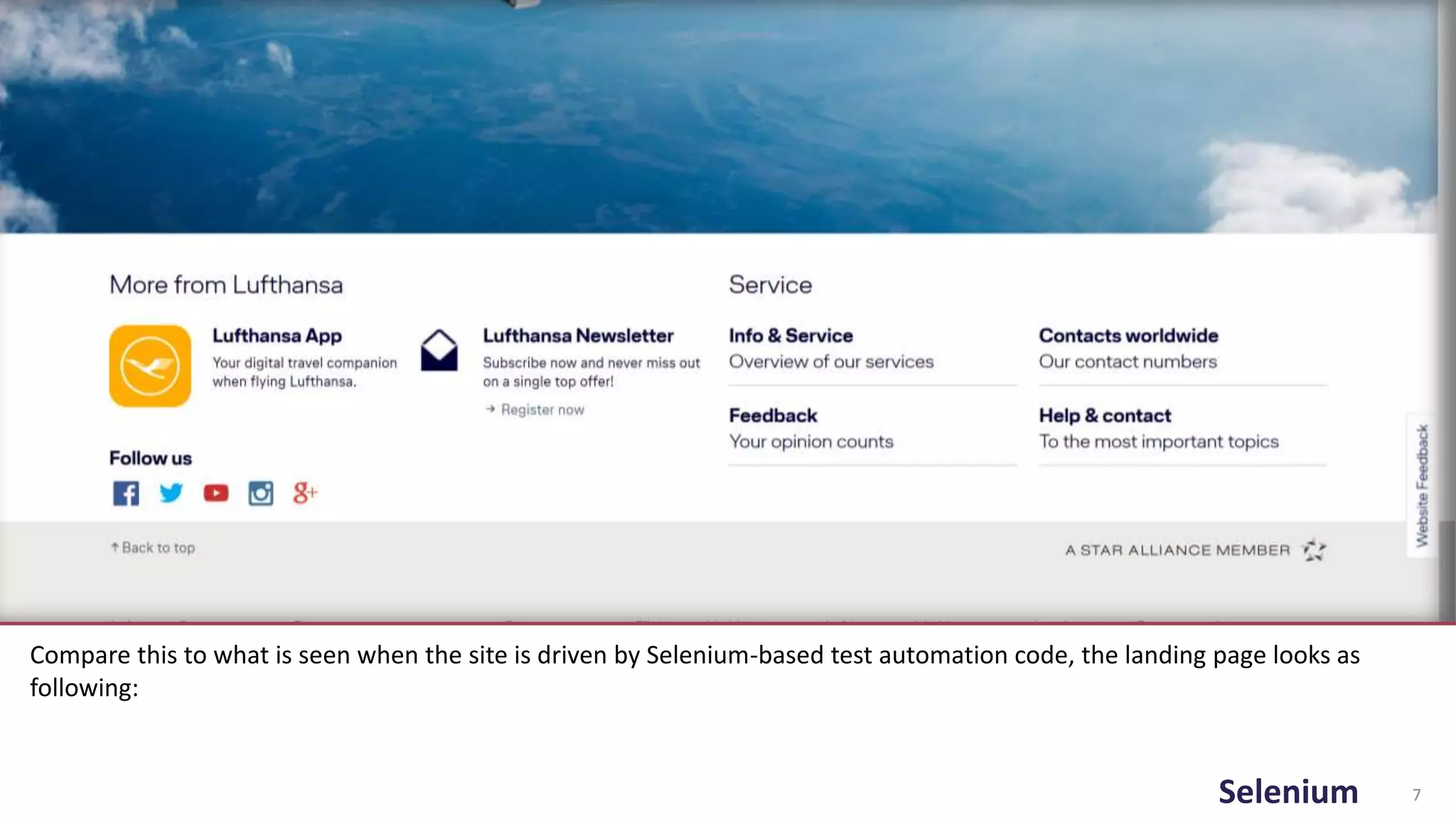The width and height of the screenshot is (1456, 819).
Task: Open Lufthansa's Twitter page icon
Action: pyautogui.click(x=171, y=493)
